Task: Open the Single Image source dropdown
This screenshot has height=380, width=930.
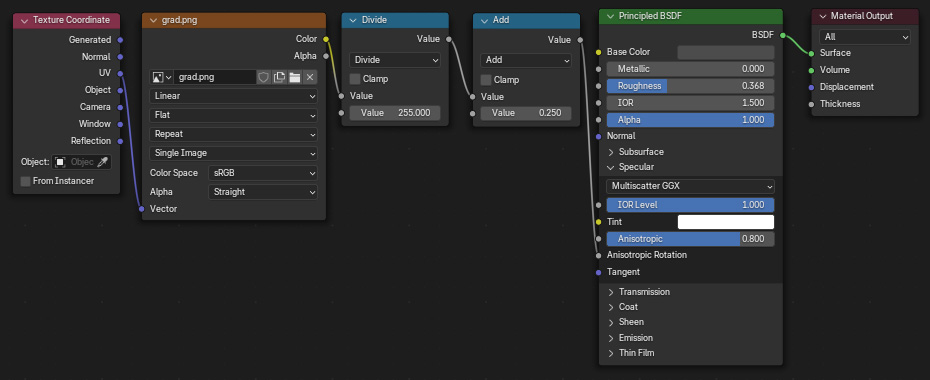Action: click(234, 153)
